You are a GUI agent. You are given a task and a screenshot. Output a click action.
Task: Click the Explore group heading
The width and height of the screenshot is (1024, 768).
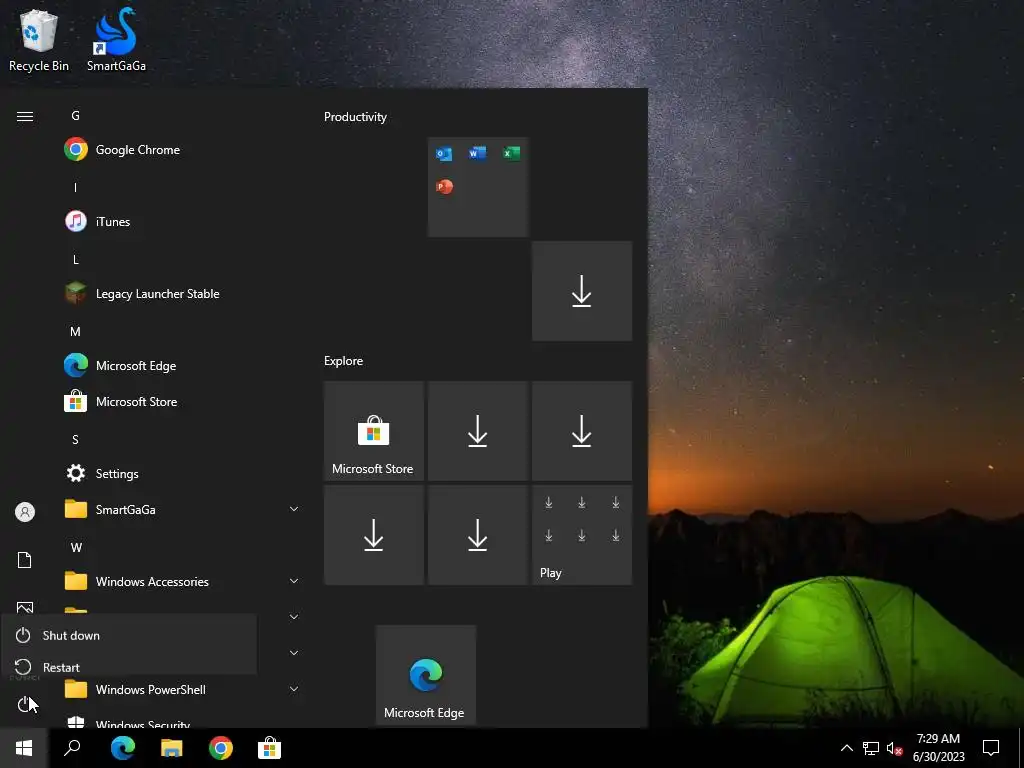[344, 360]
